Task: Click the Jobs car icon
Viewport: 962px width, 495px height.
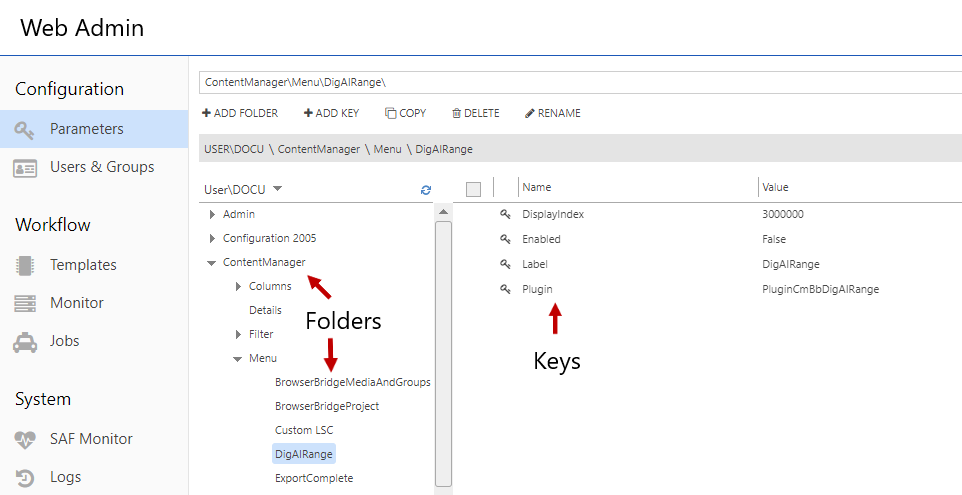Action: pos(25,341)
